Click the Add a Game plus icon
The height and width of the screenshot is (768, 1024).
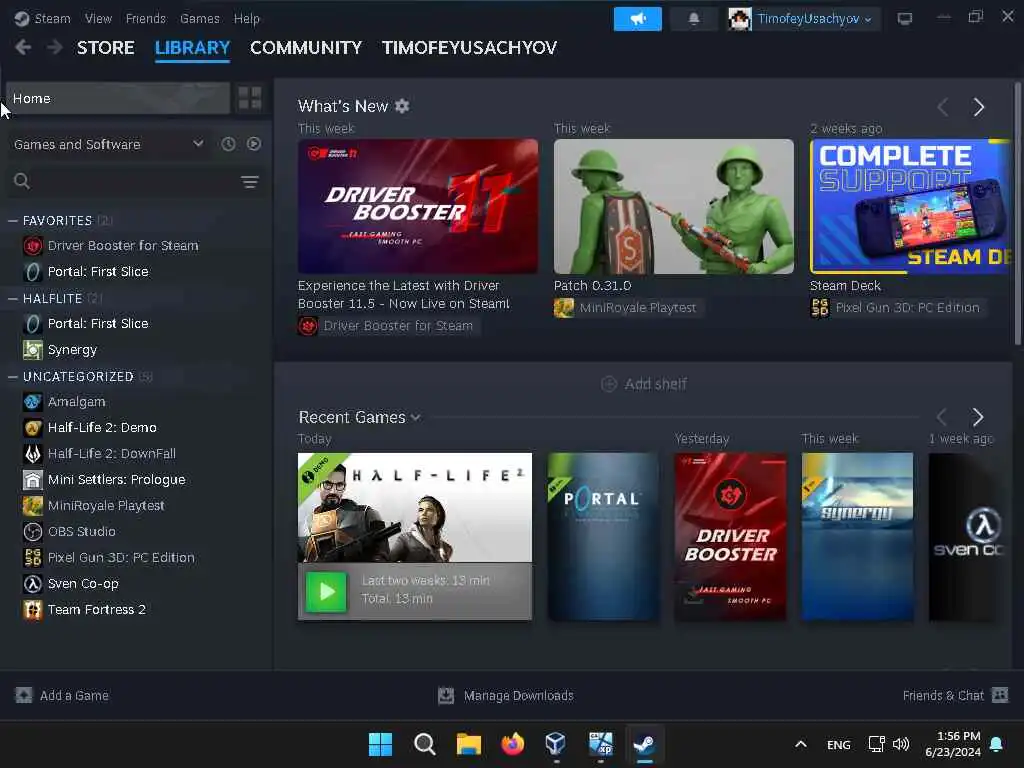pos(24,696)
